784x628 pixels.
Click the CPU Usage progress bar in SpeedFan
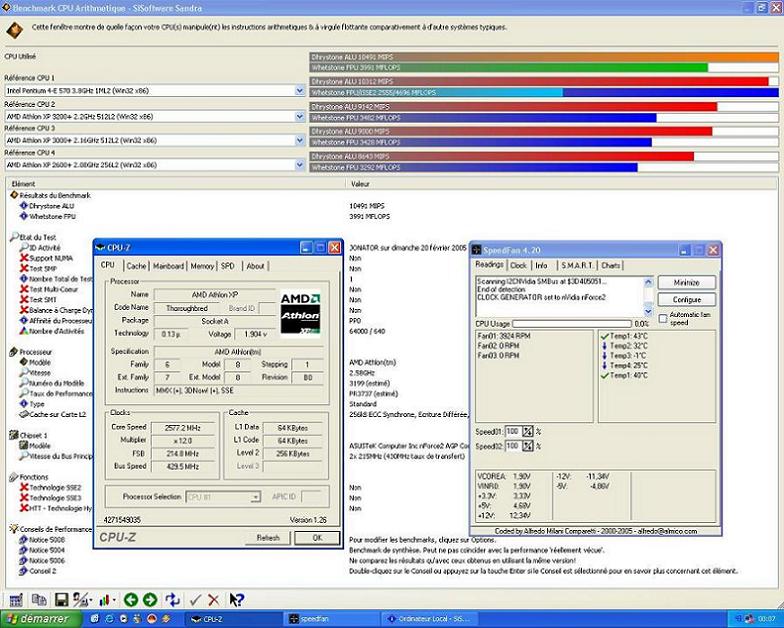(x=572, y=324)
